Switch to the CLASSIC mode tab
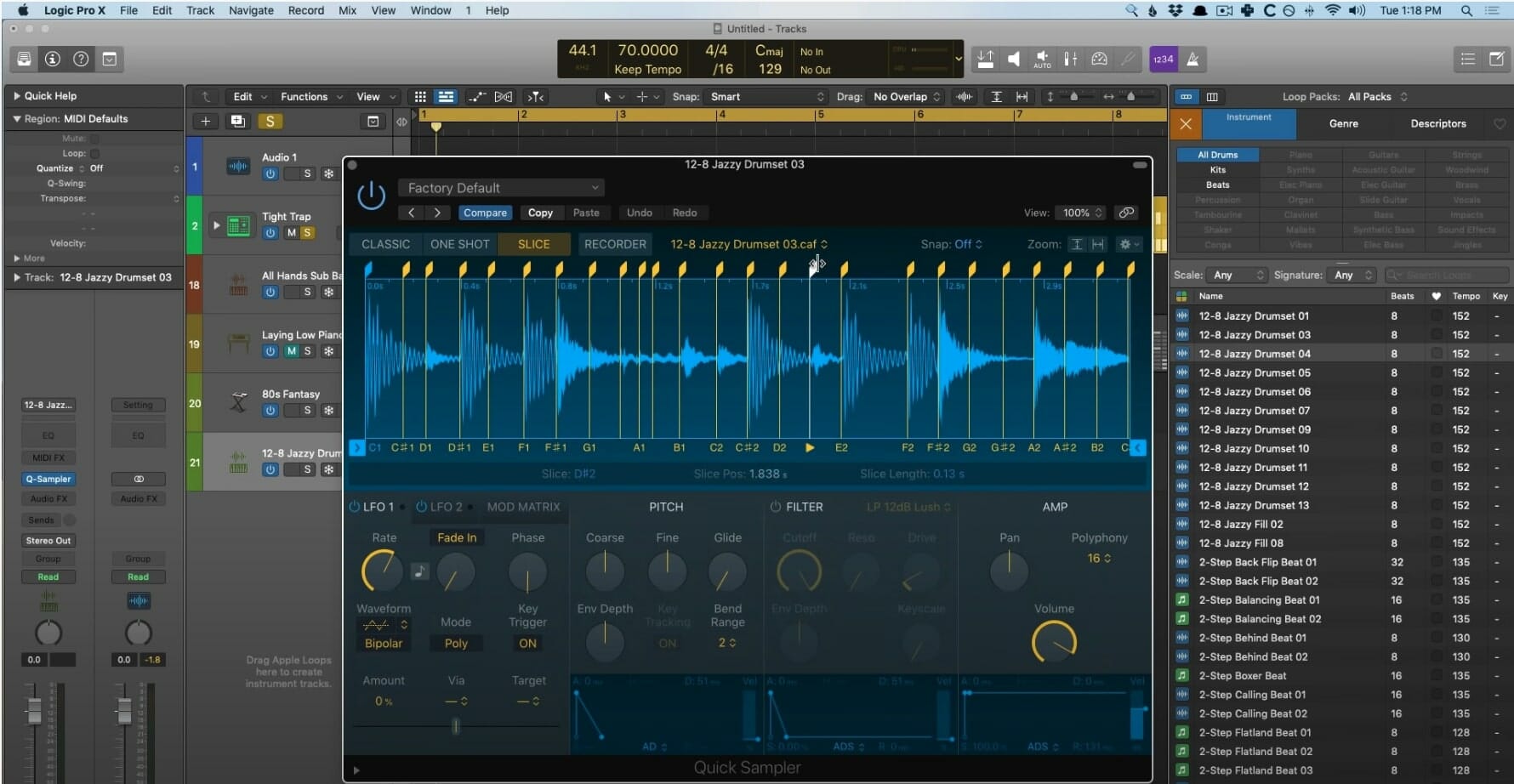The image size is (1514, 784). [x=385, y=244]
